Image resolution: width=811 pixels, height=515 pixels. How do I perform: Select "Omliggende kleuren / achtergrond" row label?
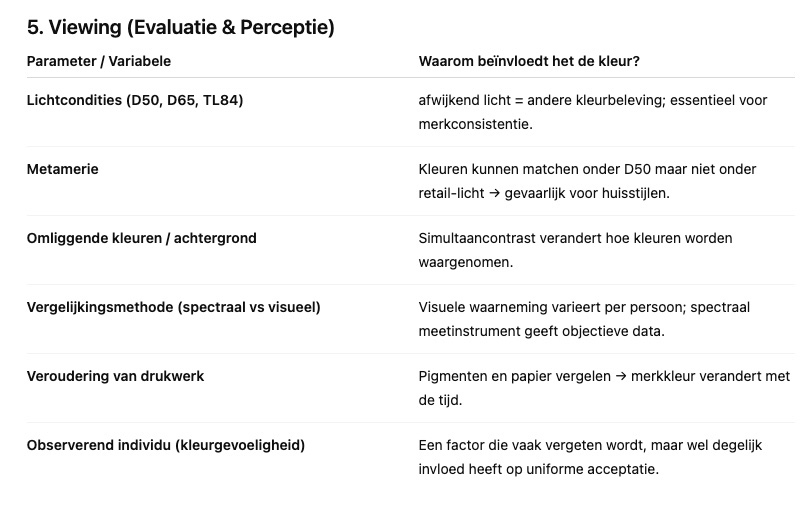141,238
